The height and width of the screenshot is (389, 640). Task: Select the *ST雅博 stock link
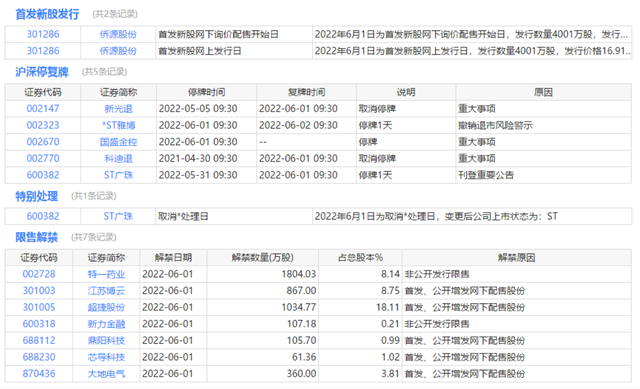(118, 125)
